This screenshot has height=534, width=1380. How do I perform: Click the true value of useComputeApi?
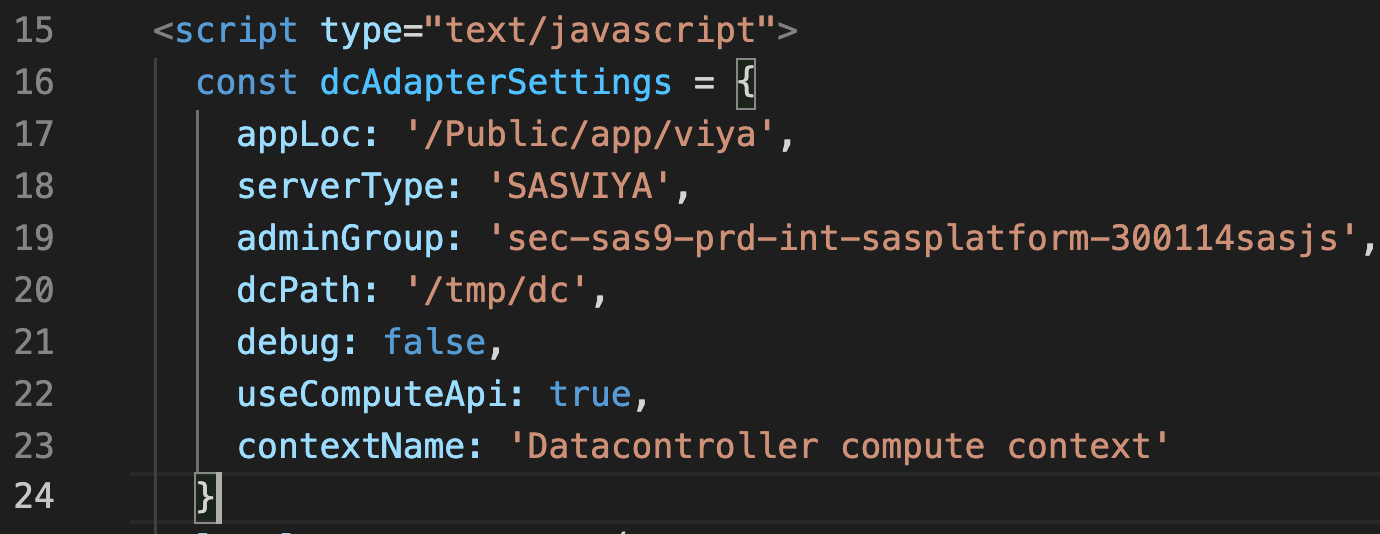pyautogui.click(x=590, y=394)
